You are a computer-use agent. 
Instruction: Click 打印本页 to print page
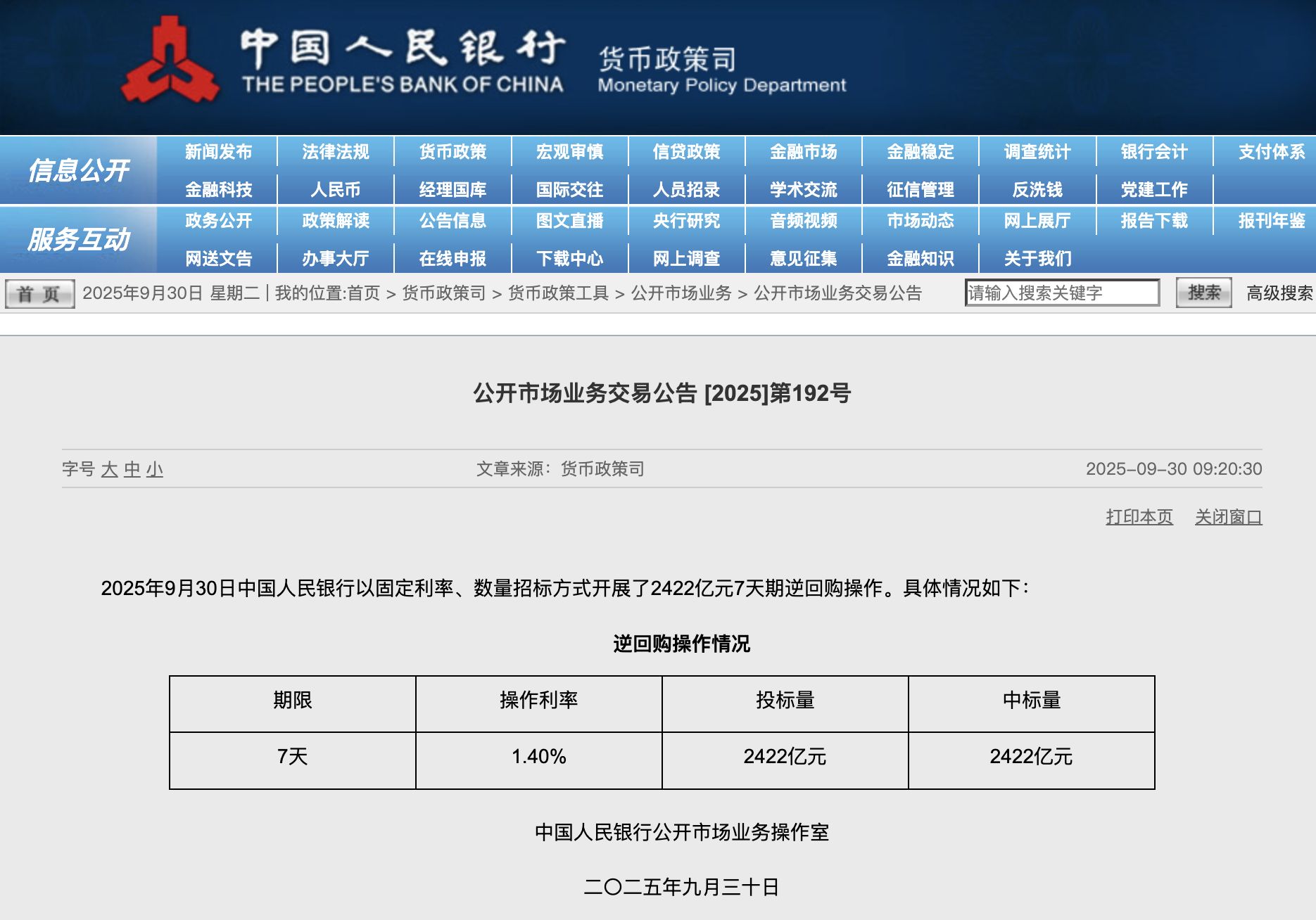1139,517
